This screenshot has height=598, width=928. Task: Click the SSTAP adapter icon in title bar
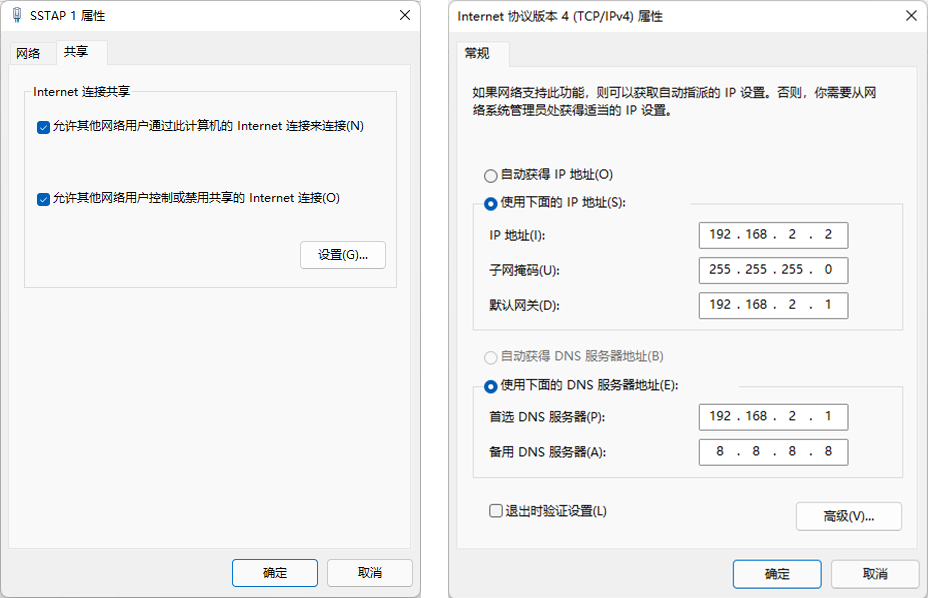tap(17, 15)
